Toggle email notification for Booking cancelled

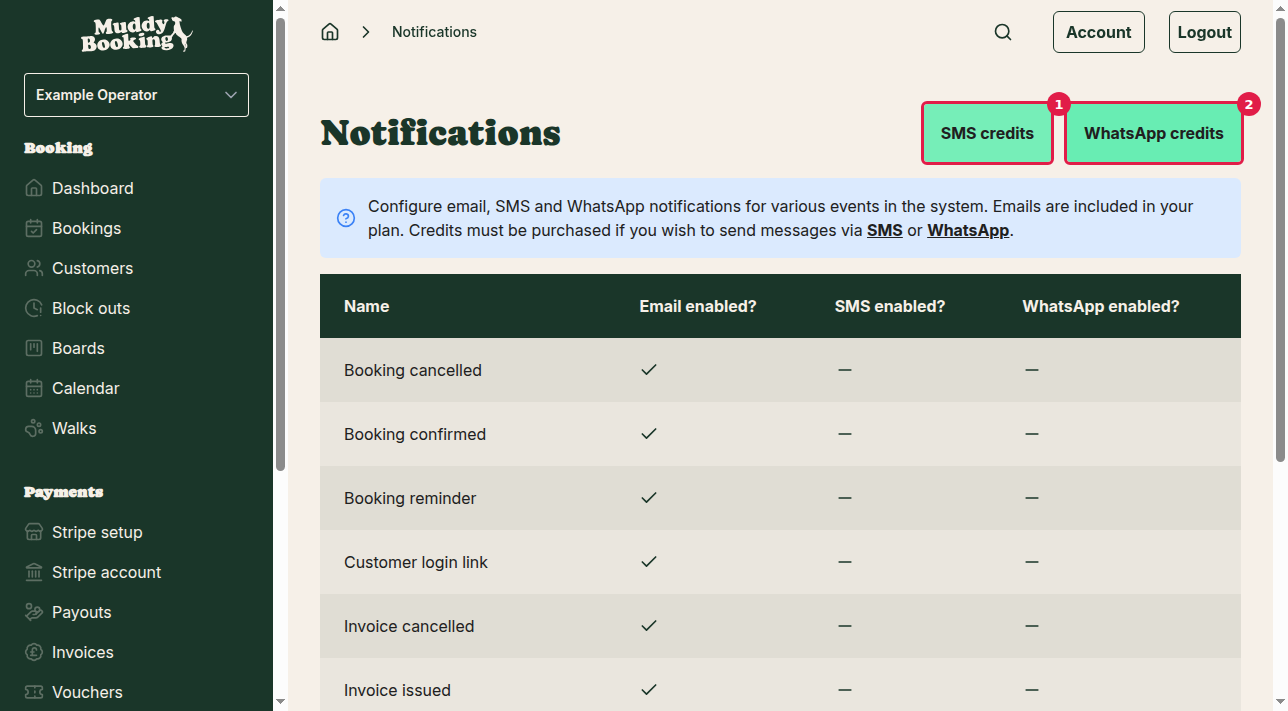pos(648,370)
